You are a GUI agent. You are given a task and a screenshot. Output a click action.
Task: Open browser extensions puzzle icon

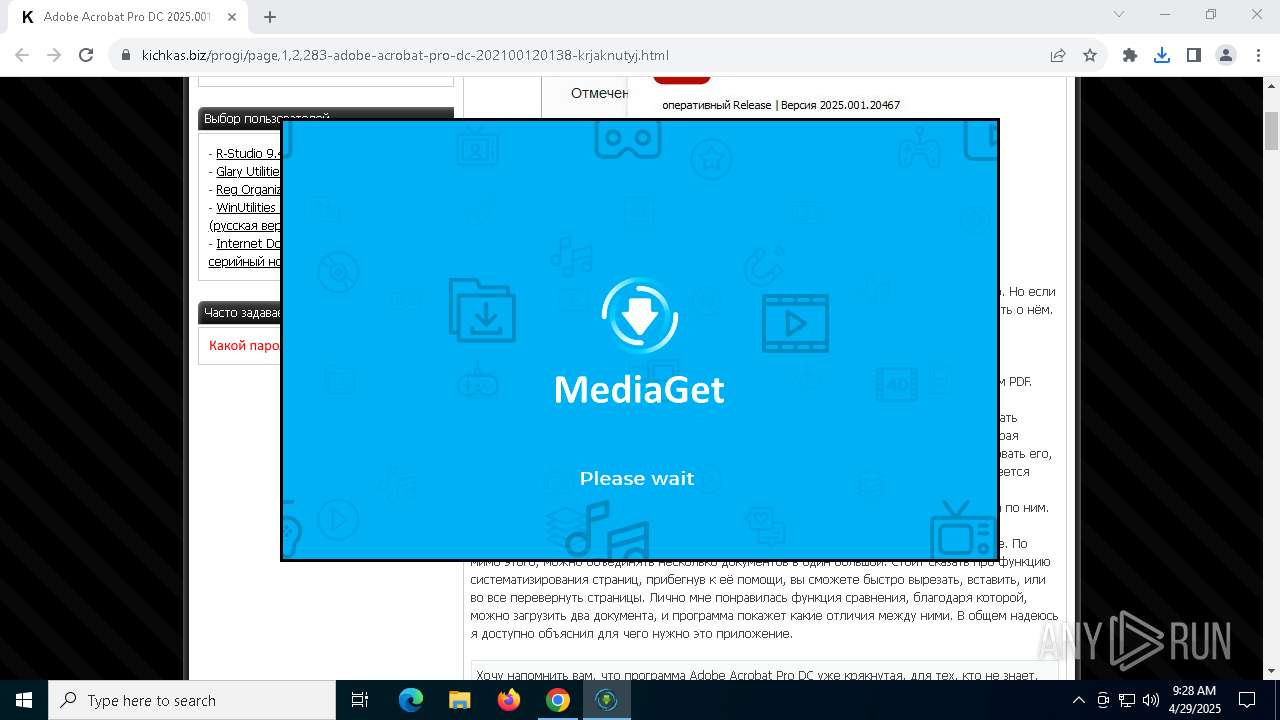(x=1130, y=55)
